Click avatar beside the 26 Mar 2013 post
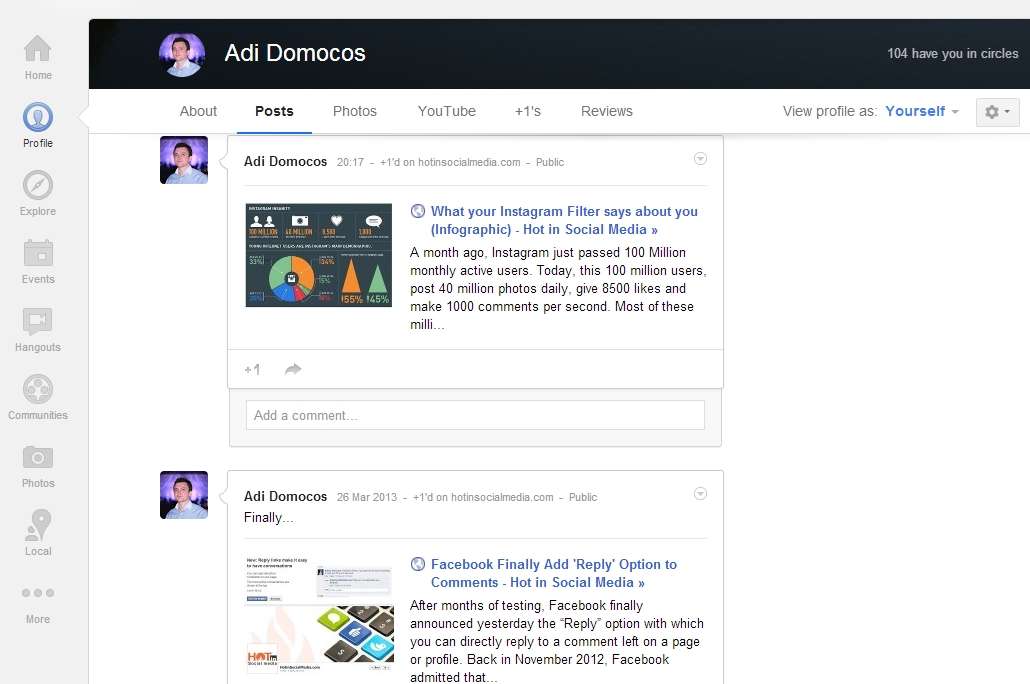1030x684 pixels. coord(184,495)
